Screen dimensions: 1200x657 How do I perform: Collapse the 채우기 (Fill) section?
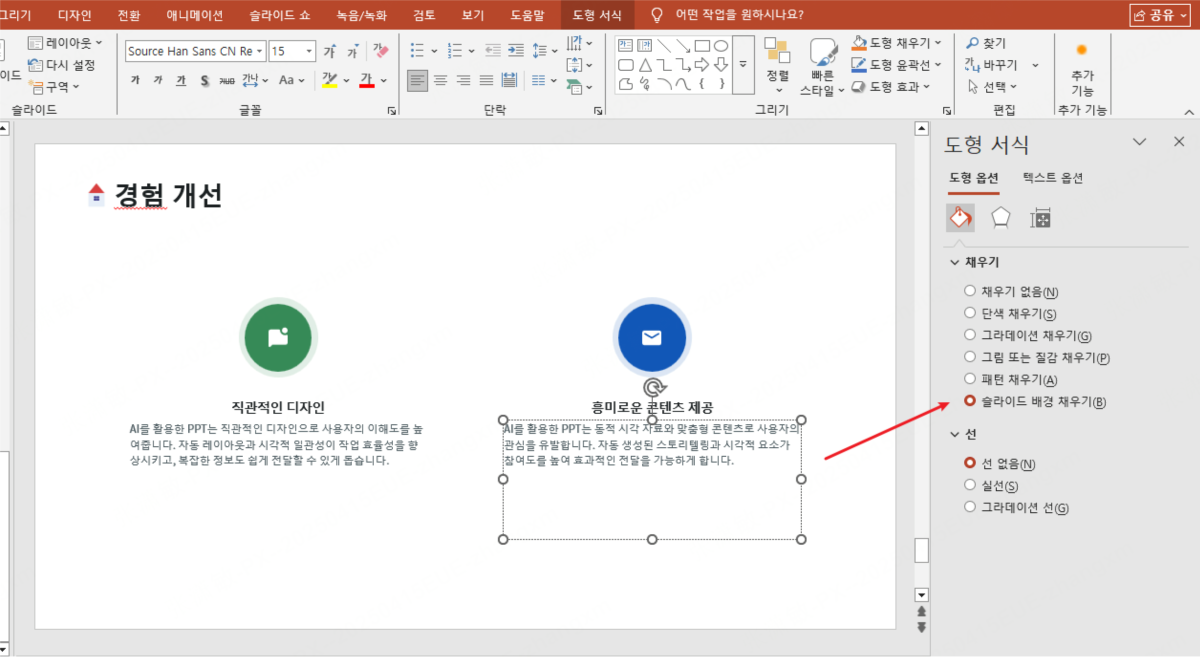[x=954, y=262]
